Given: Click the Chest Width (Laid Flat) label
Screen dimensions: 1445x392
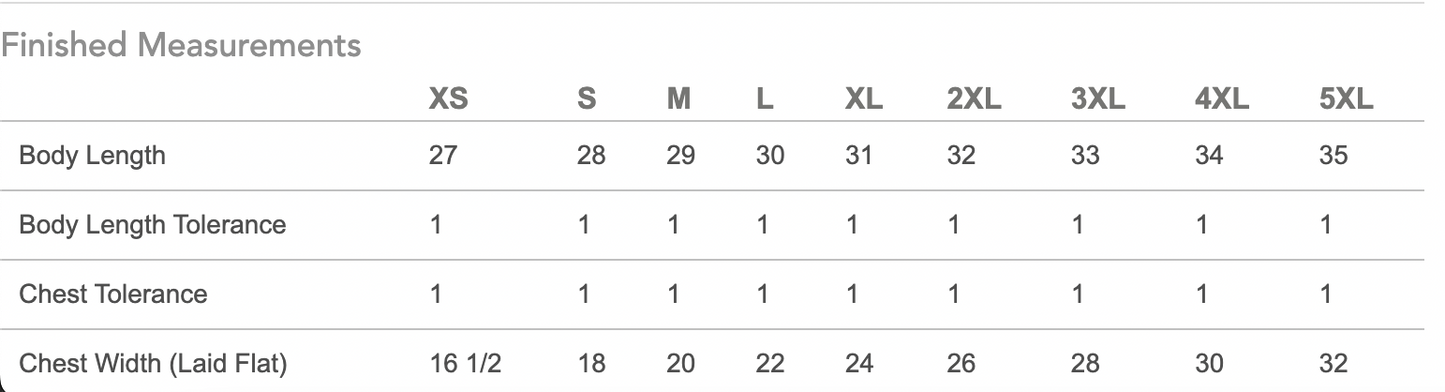Looking at the screenshot, I should pyautogui.click(x=153, y=363).
